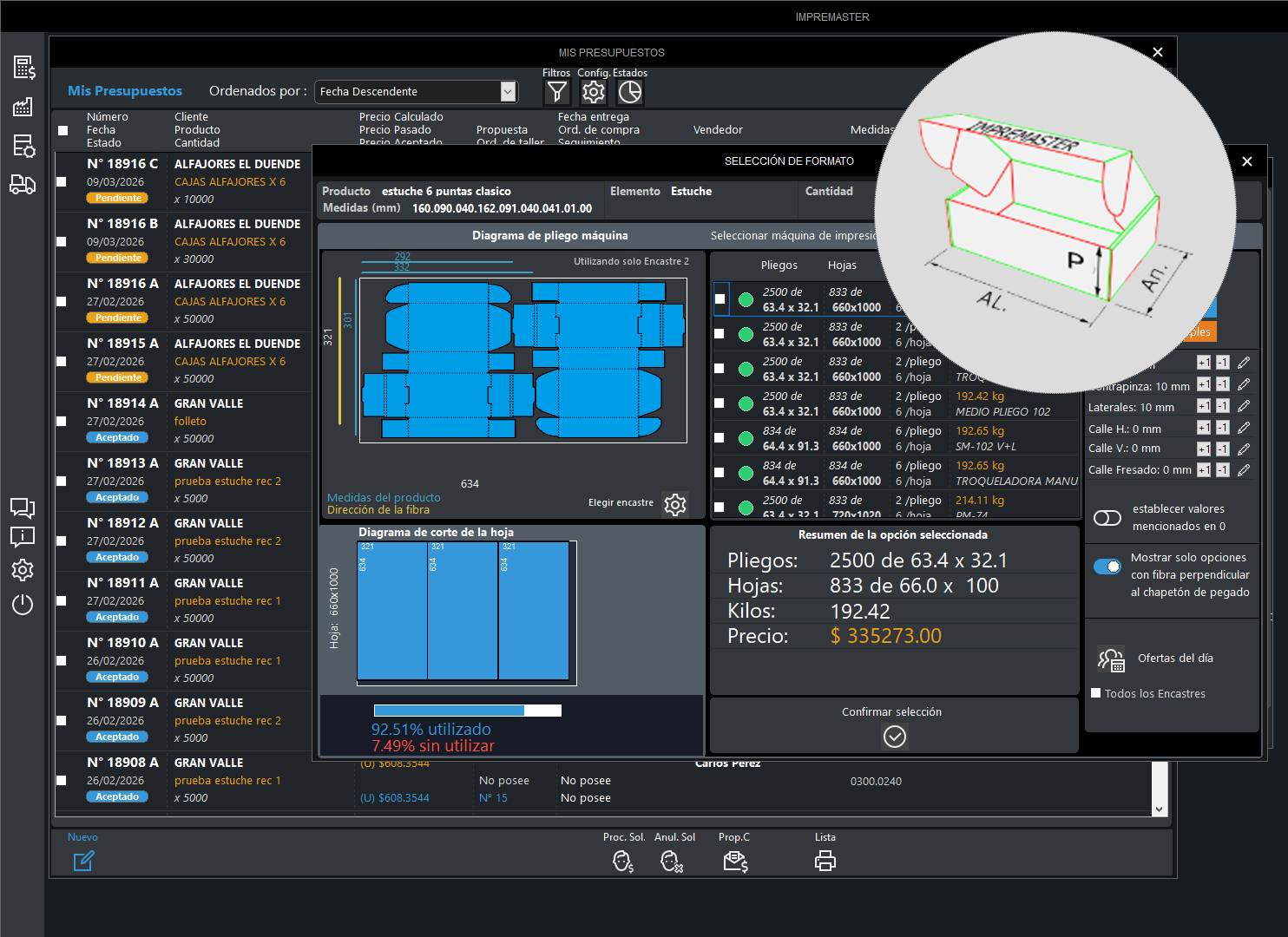The width and height of the screenshot is (1288, 937).
Task: Select checkbox for budget N° 18914 A
Action: click(62, 421)
